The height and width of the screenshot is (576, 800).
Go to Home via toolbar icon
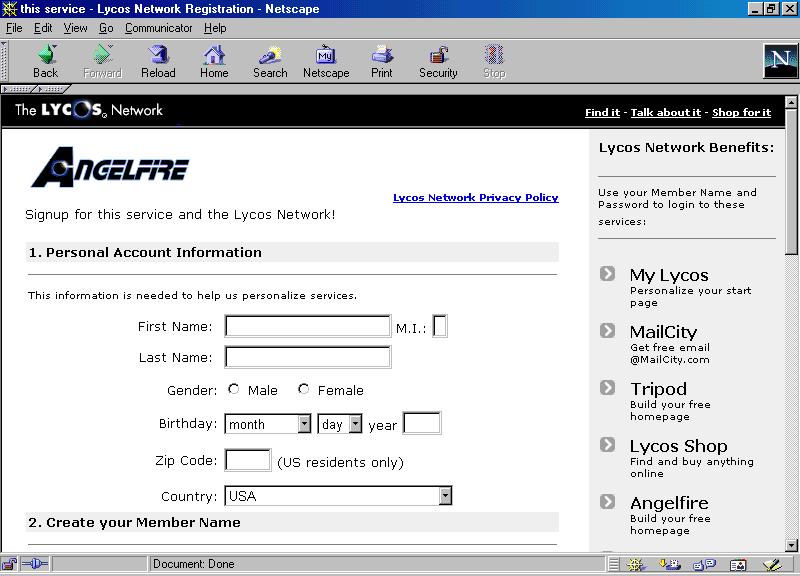[214, 55]
